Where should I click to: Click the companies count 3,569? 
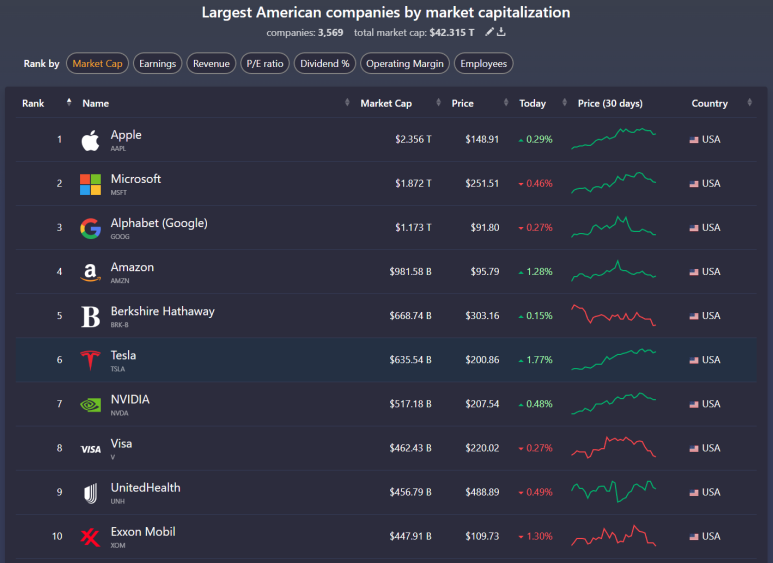click(330, 33)
